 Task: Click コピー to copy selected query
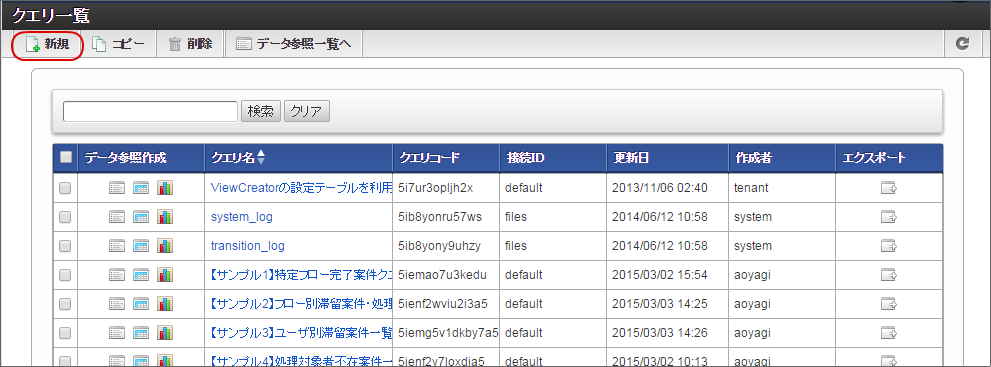pyautogui.click(x=119, y=44)
